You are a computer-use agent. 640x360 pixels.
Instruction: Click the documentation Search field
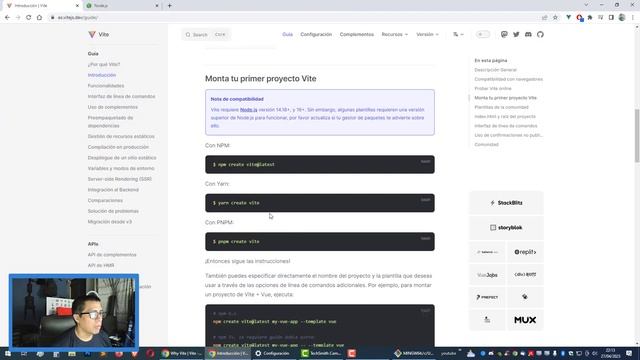point(206,35)
